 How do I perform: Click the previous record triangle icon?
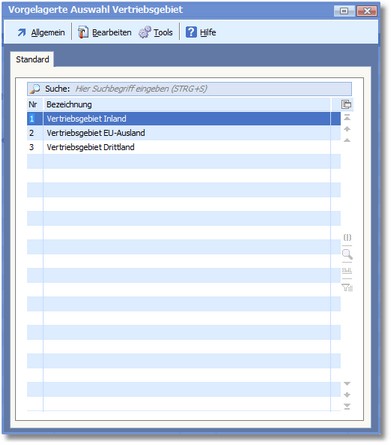point(347,140)
